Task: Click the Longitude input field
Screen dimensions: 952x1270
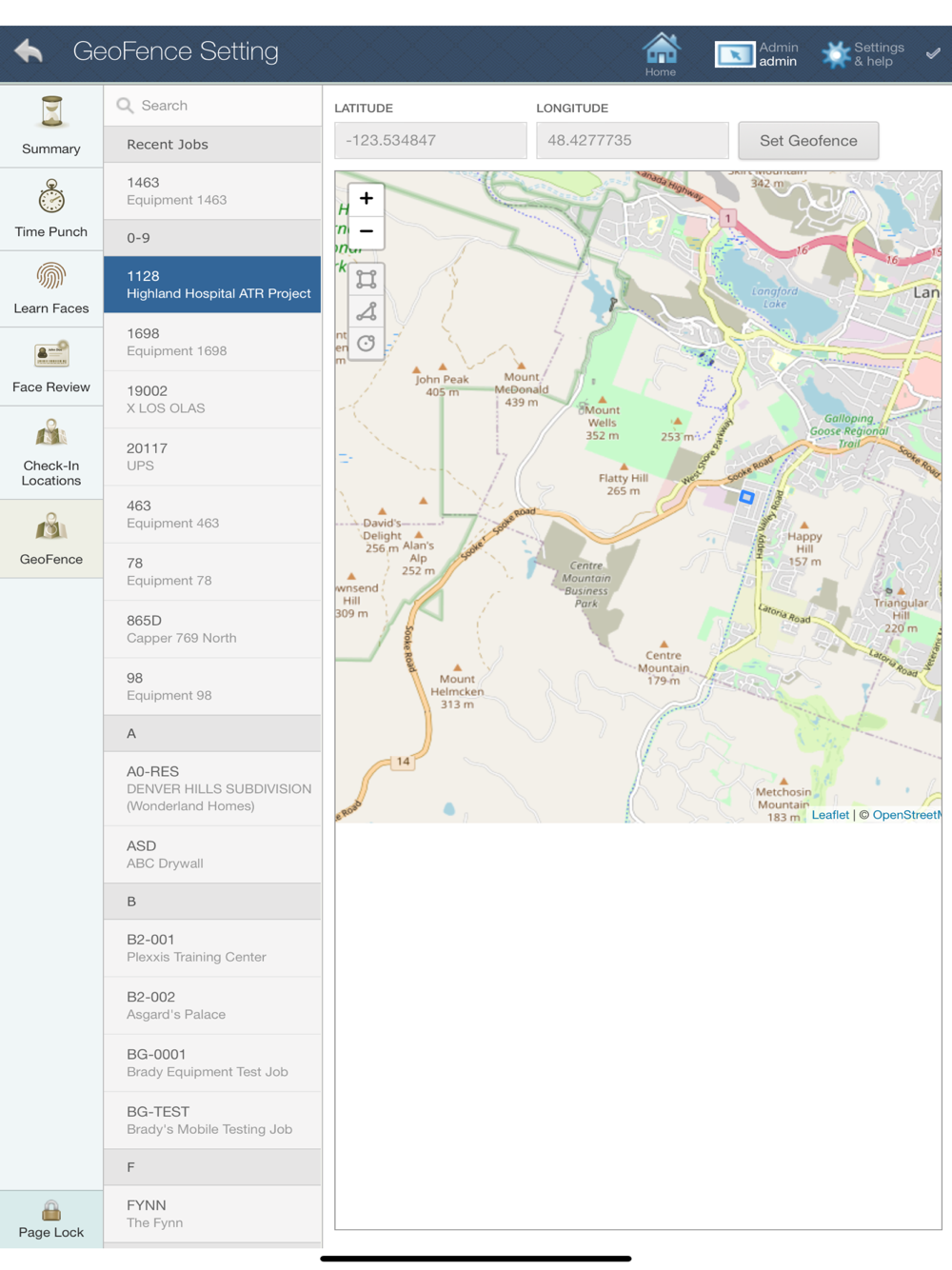Action: coord(632,140)
